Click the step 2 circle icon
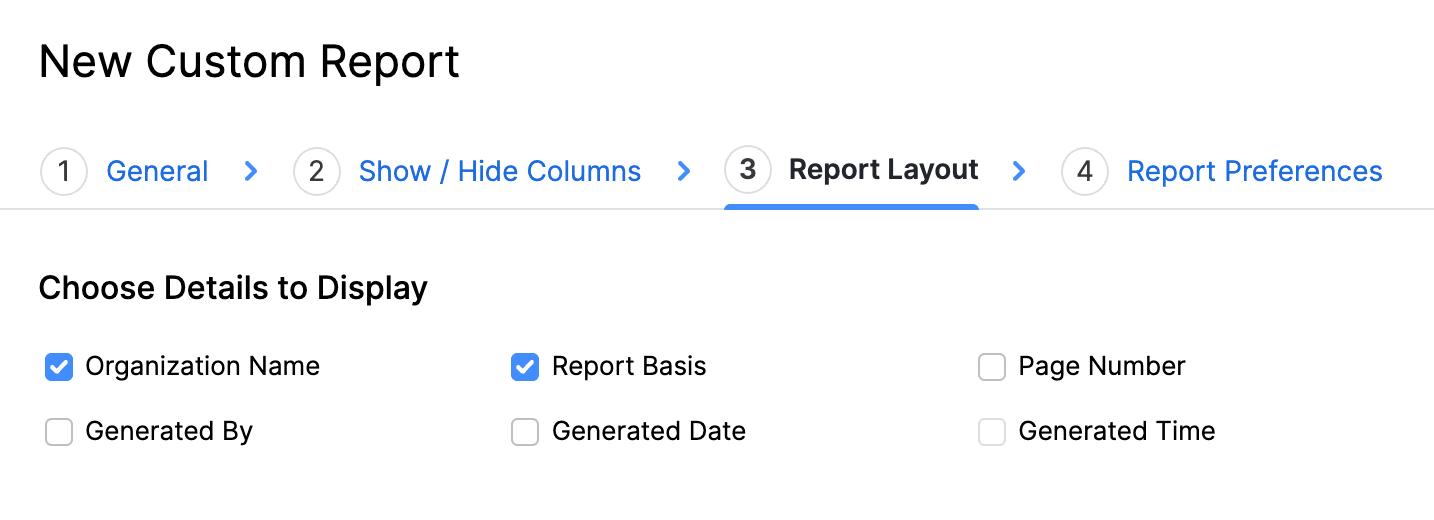 pyautogui.click(x=316, y=172)
